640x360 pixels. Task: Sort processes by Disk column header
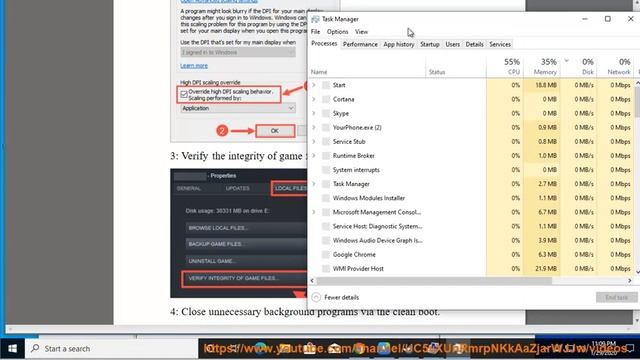[578, 66]
